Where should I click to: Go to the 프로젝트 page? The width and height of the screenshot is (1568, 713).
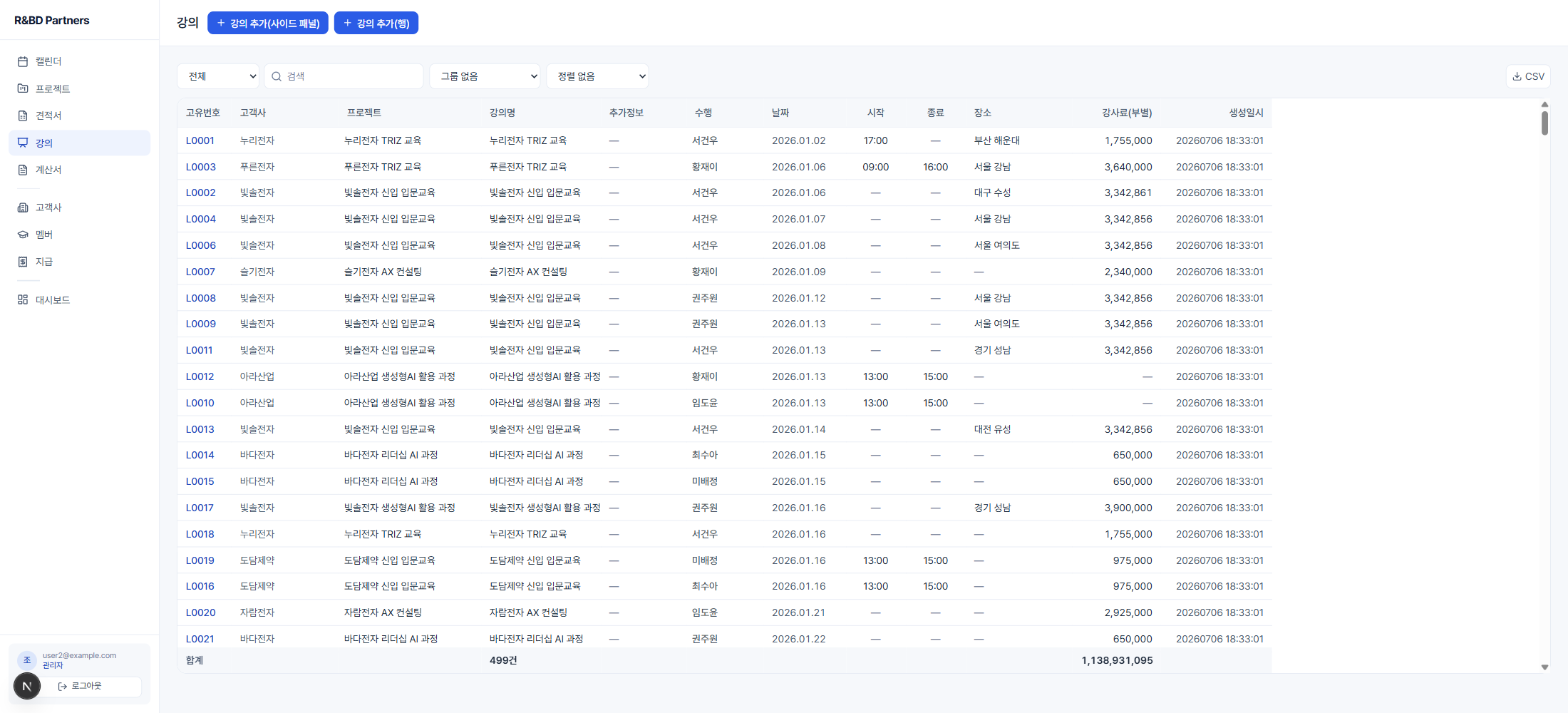tap(79, 88)
